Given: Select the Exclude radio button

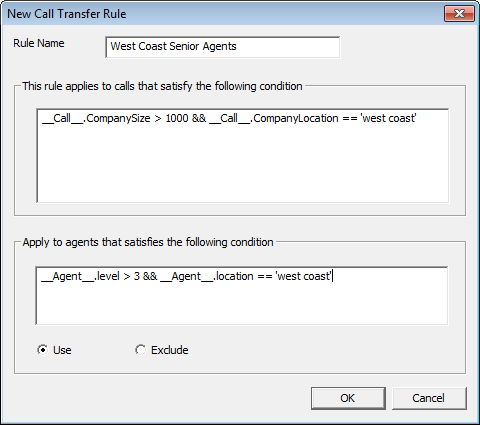Looking at the screenshot, I should tap(140, 350).
